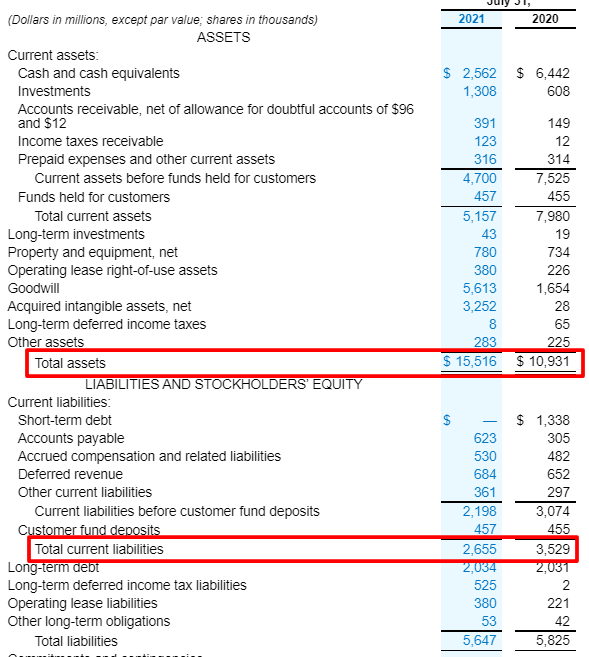This screenshot has width=589, height=657.
Task: Select deferred tax liabilities value 525
Action: (485, 586)
